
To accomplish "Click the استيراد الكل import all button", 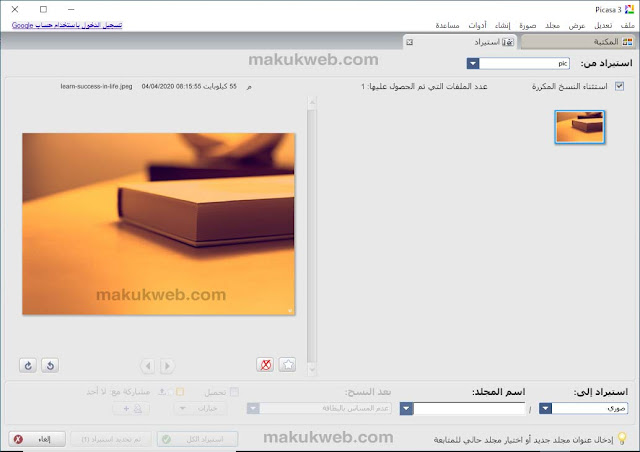I will 198,439.
